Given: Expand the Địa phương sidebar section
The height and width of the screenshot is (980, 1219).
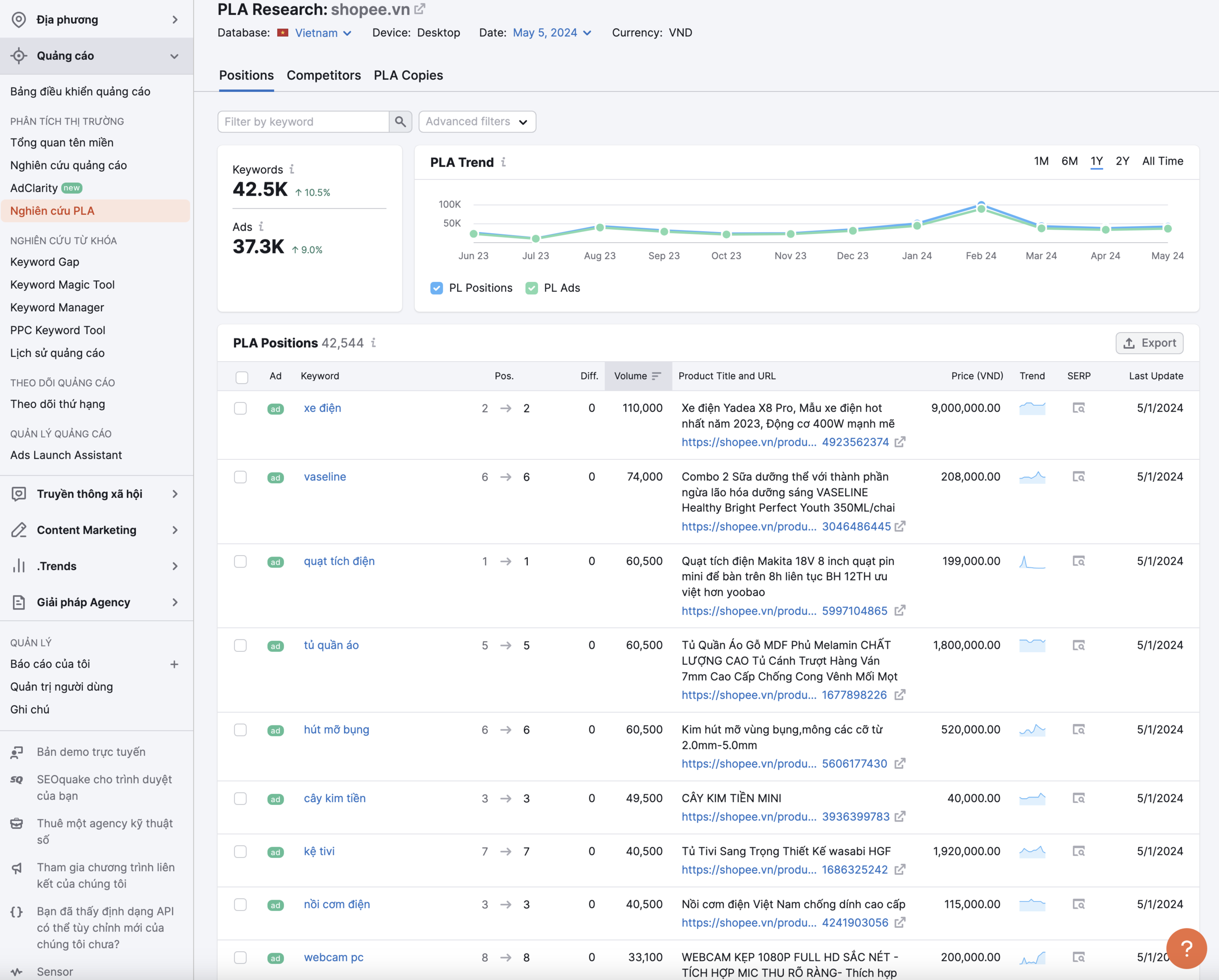Looking at the screenshot, I should pos(175,20).
